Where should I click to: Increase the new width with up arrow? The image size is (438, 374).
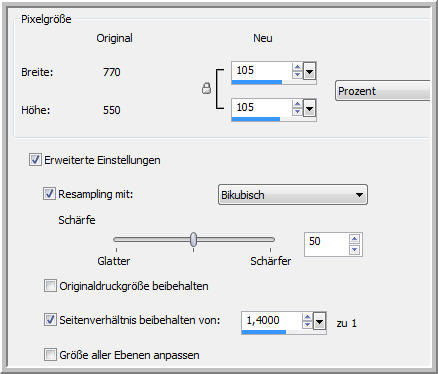[x=297, y=67]
